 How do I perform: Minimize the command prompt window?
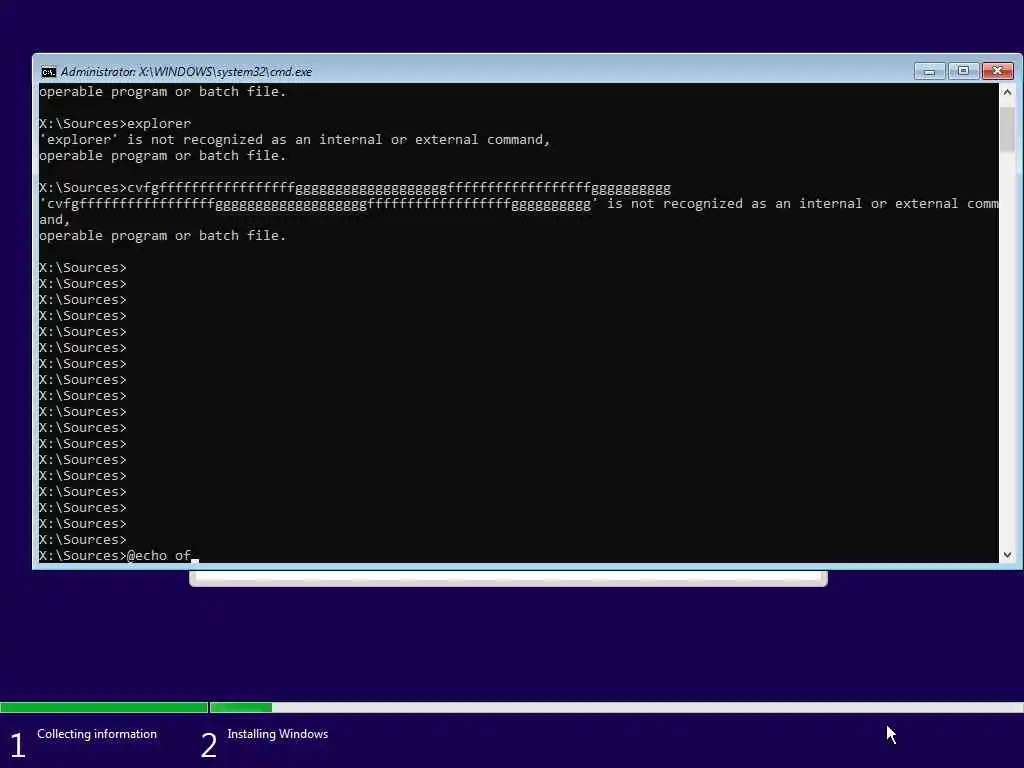coord(929,71)
